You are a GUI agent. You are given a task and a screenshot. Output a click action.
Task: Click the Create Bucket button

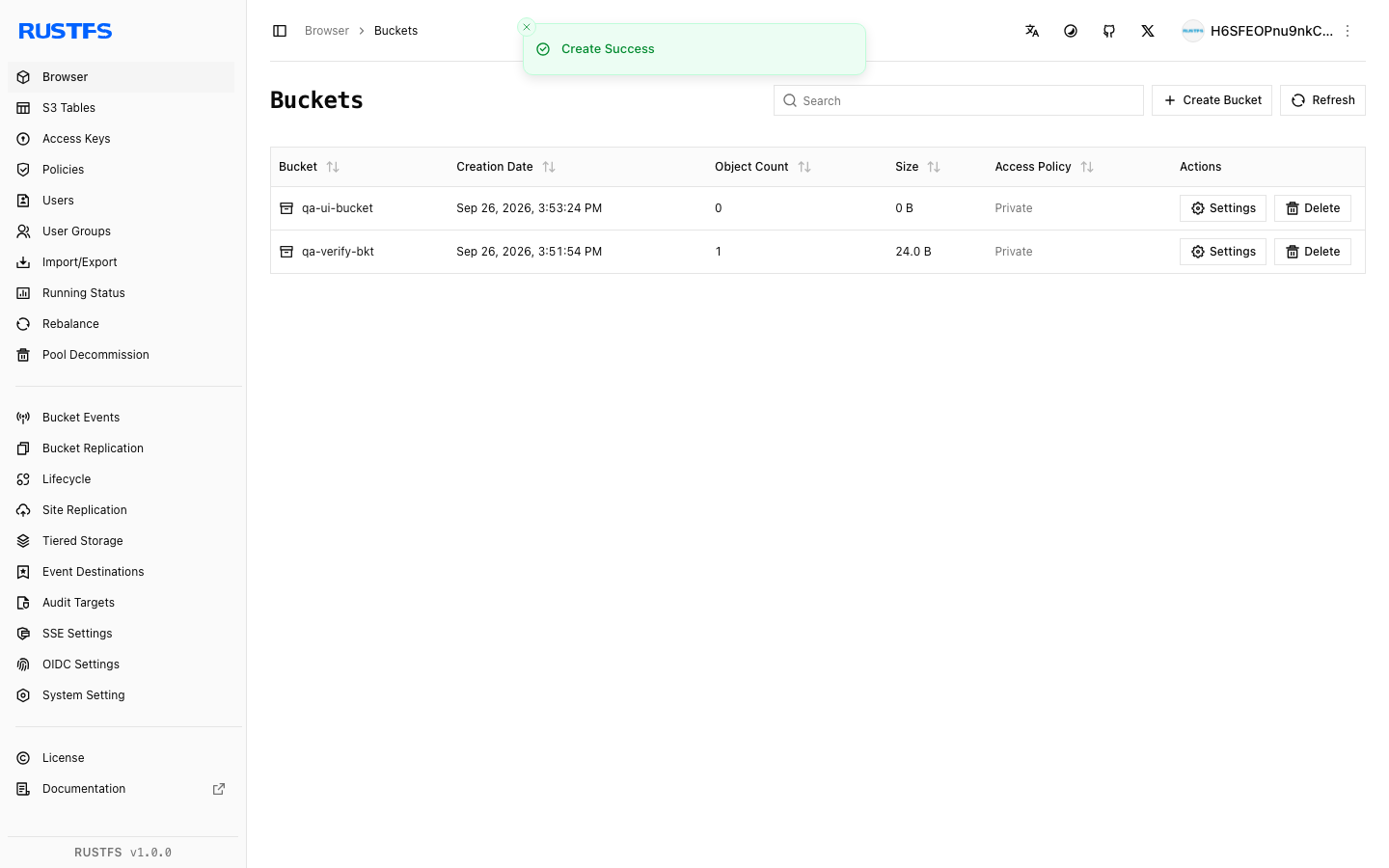tap(1212, 100)
